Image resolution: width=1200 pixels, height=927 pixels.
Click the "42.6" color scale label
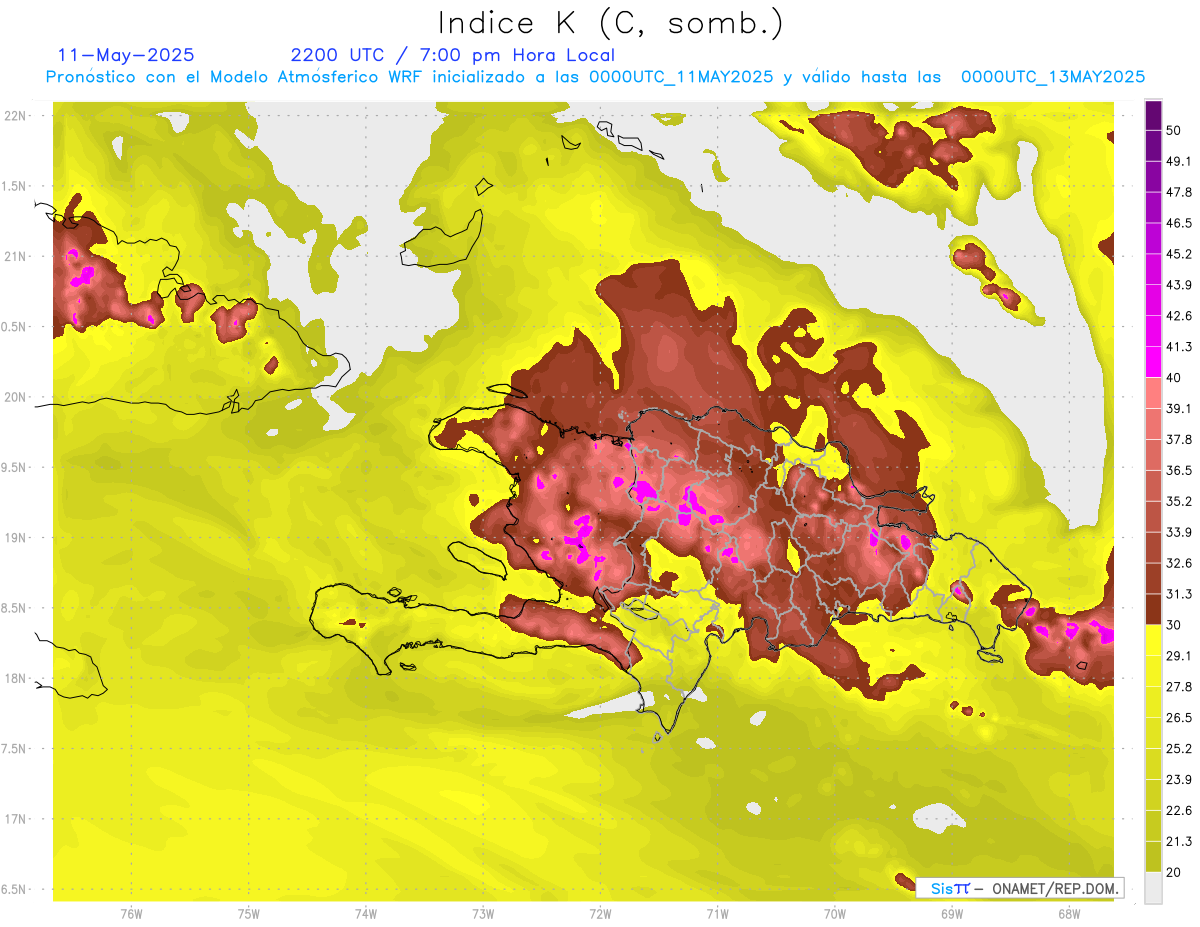[x=1179, y=316]
